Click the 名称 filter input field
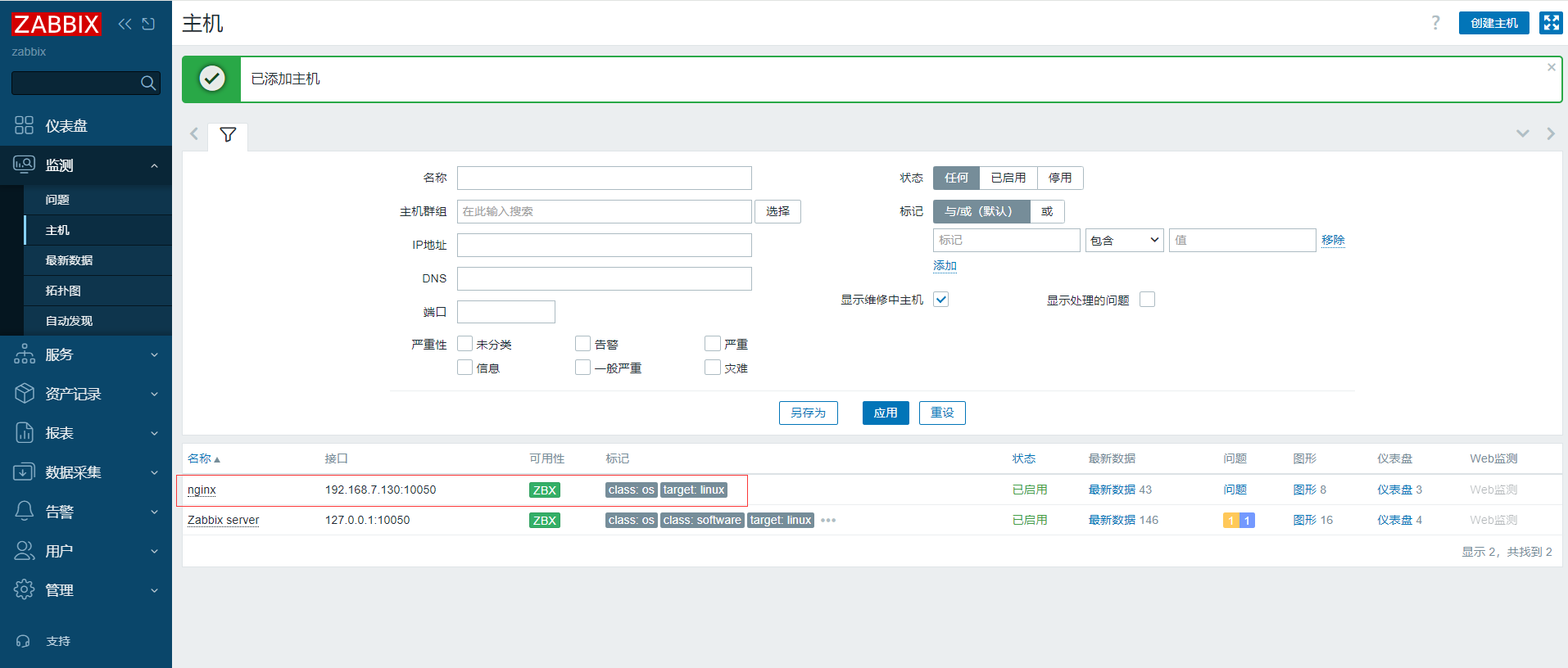Image resolution: width=1568 pixels, height=668 pixels. (x=604, y=178)
